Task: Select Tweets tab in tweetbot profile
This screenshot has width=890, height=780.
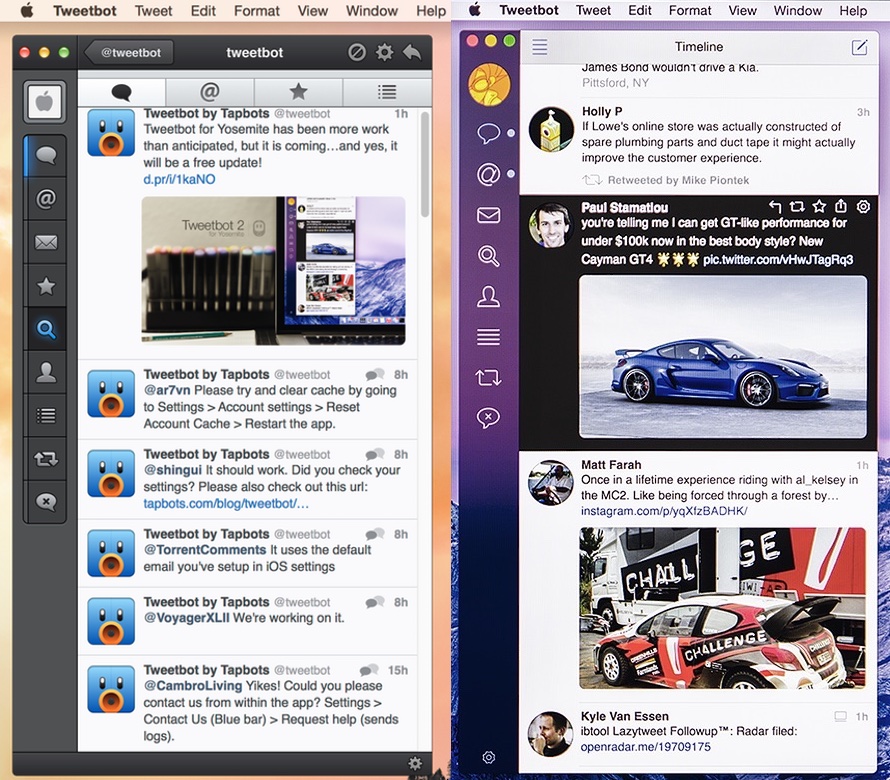Action: click(121, 91)
